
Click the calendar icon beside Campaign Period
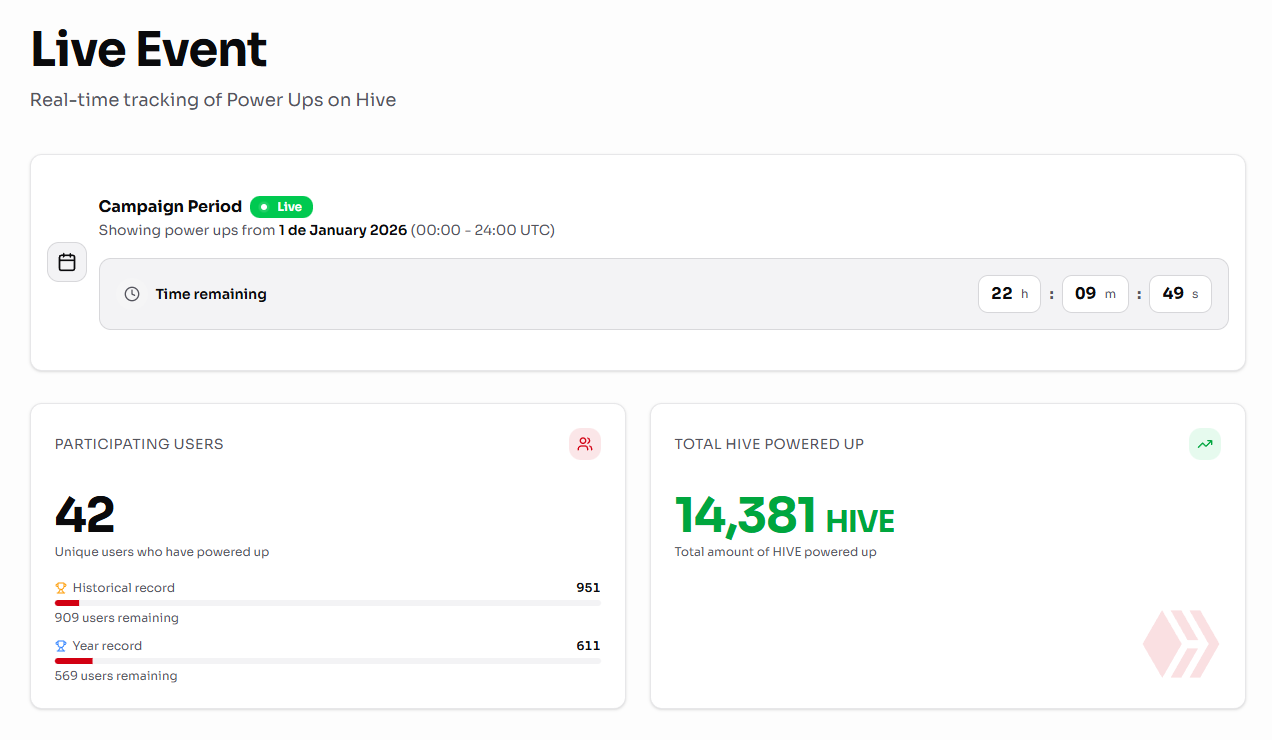click(67, 262)
